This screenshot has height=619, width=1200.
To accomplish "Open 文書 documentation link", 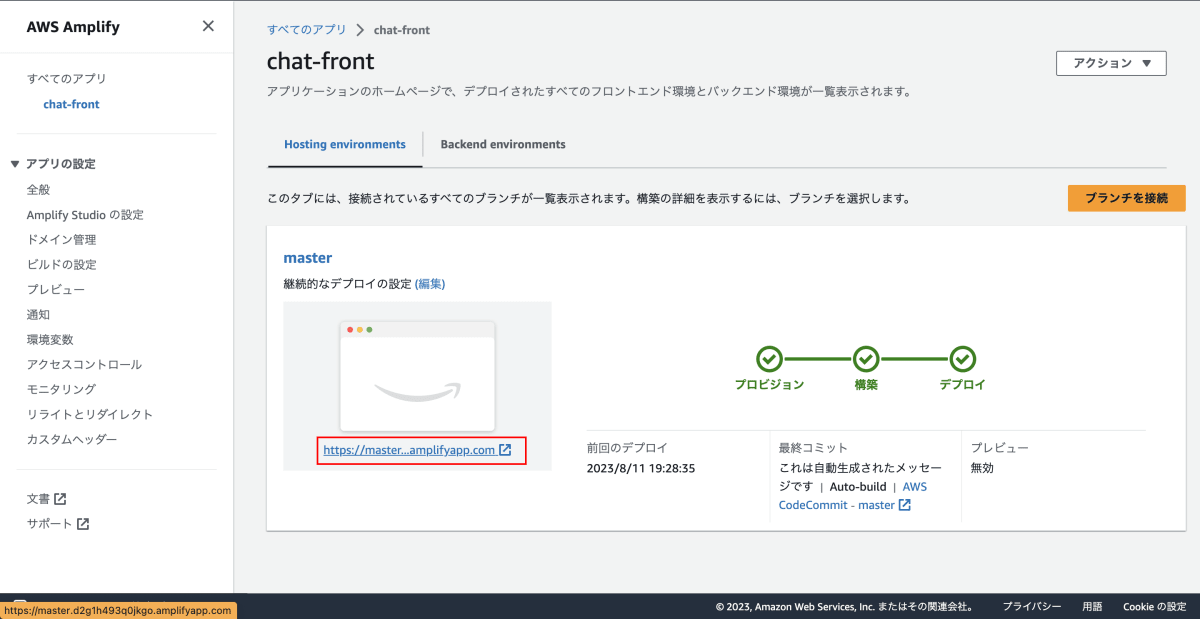I will 38,499.
